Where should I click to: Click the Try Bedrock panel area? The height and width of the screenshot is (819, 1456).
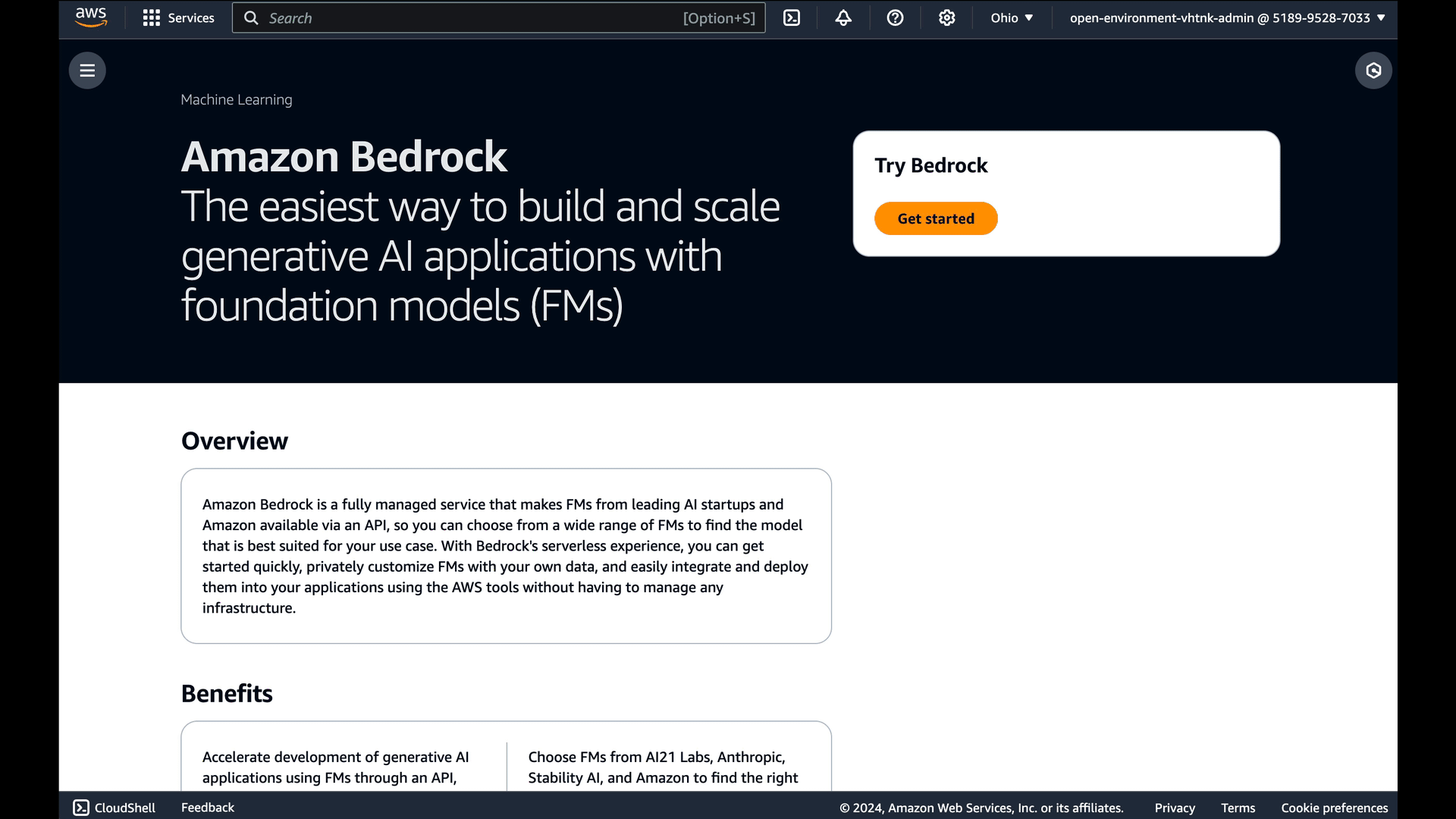pos(1066,193)
